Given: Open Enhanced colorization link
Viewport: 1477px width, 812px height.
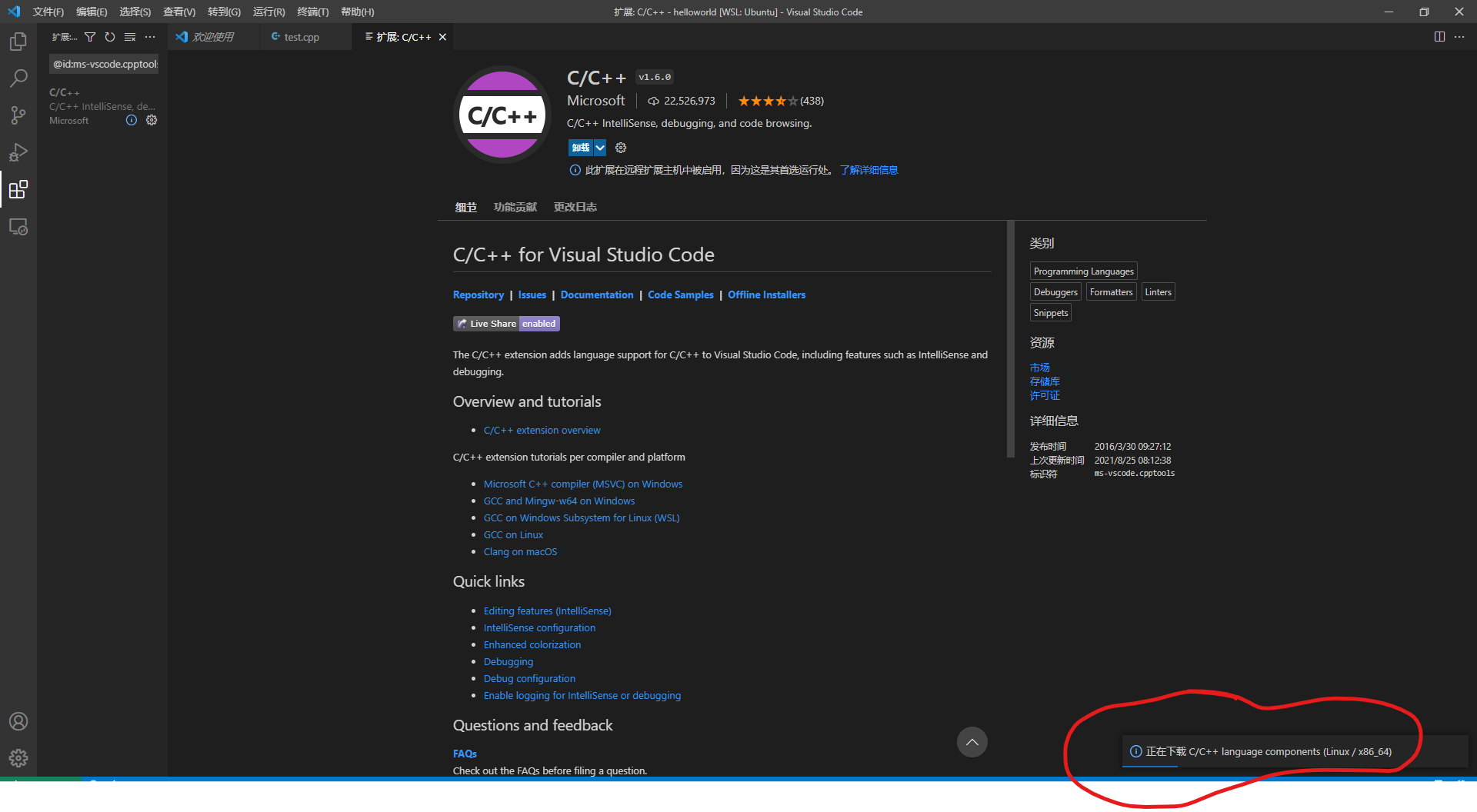Looking at the screenshot, I should pyautogui.click(x=532, y=644).
